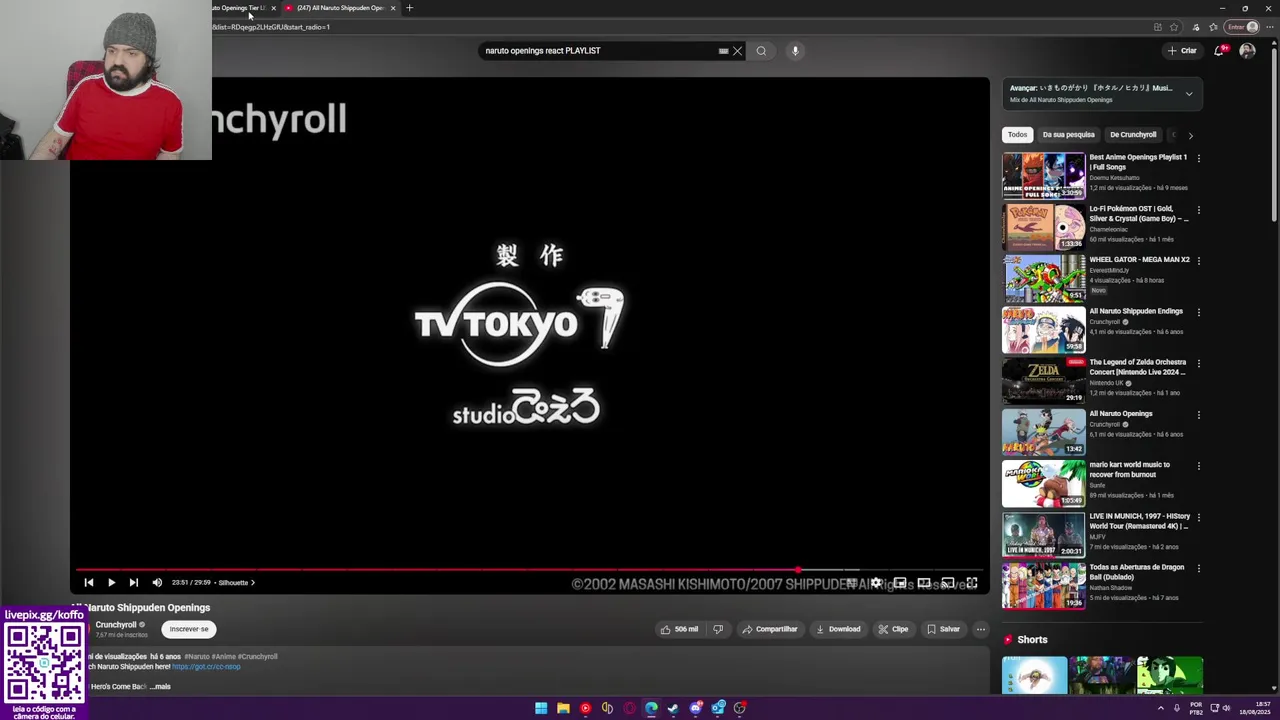
Task: Start voice search with microphone icon
Action: [x=795, y=51]
